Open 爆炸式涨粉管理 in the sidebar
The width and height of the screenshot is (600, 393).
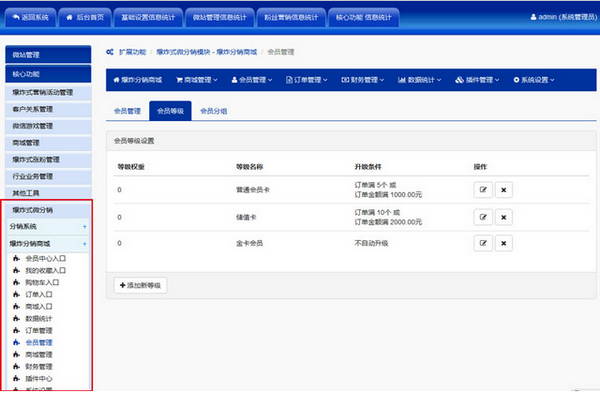[48, 160]
